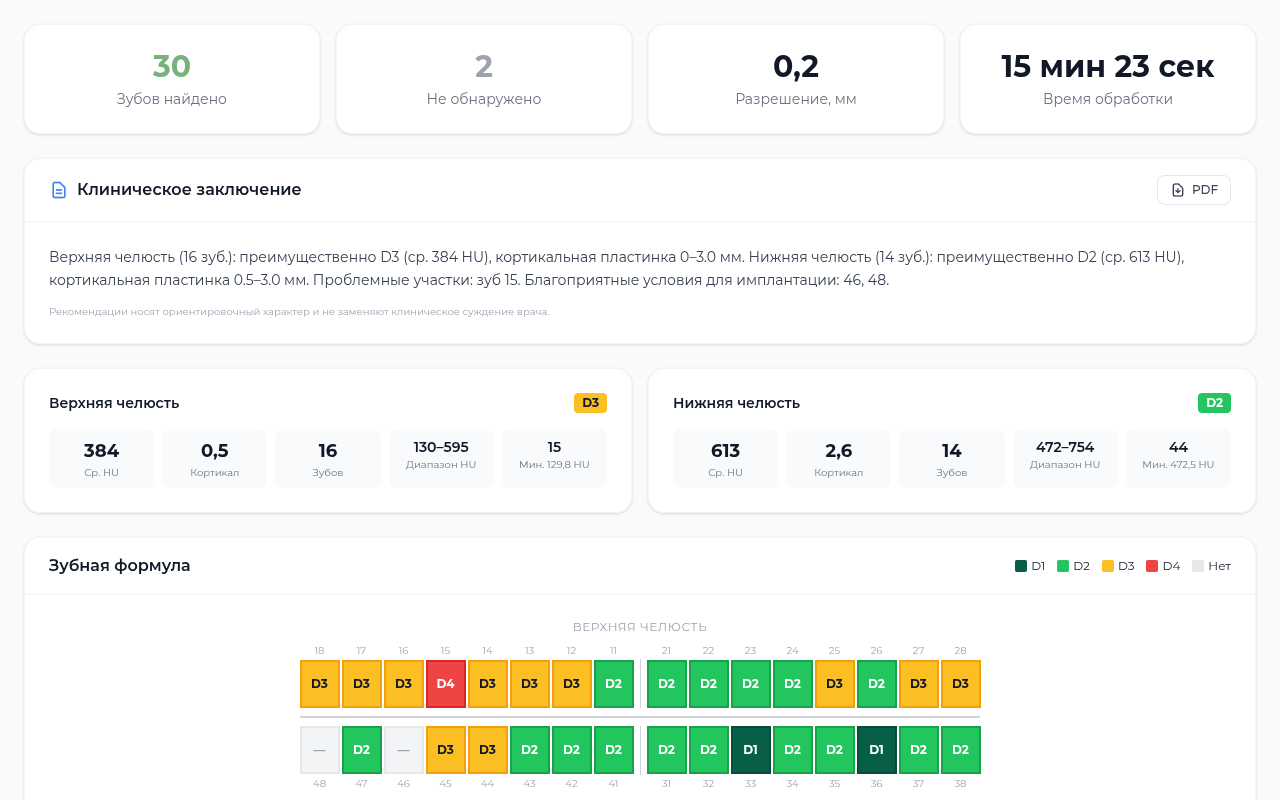Click missing tooth 48 gray cell

(320, 750)
